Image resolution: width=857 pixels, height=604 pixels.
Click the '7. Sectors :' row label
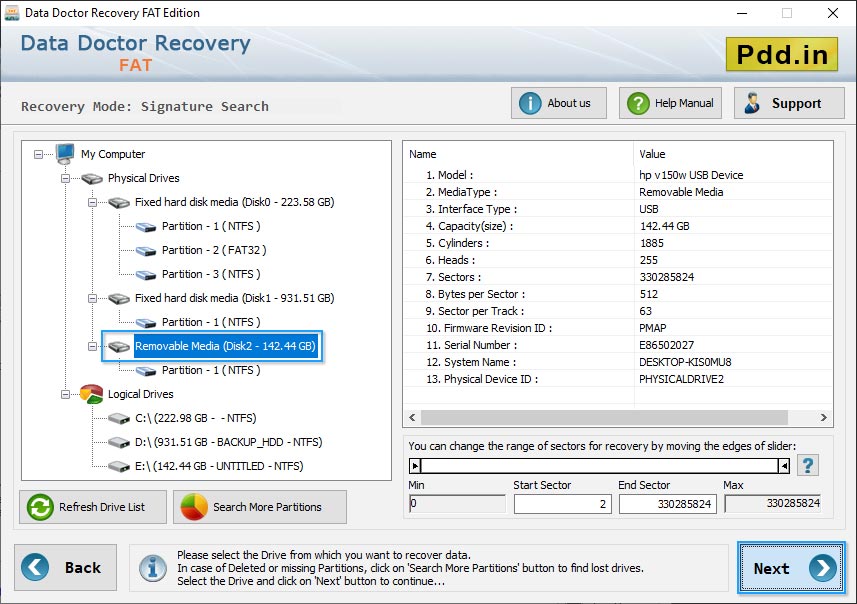click(x=453, y=277)
